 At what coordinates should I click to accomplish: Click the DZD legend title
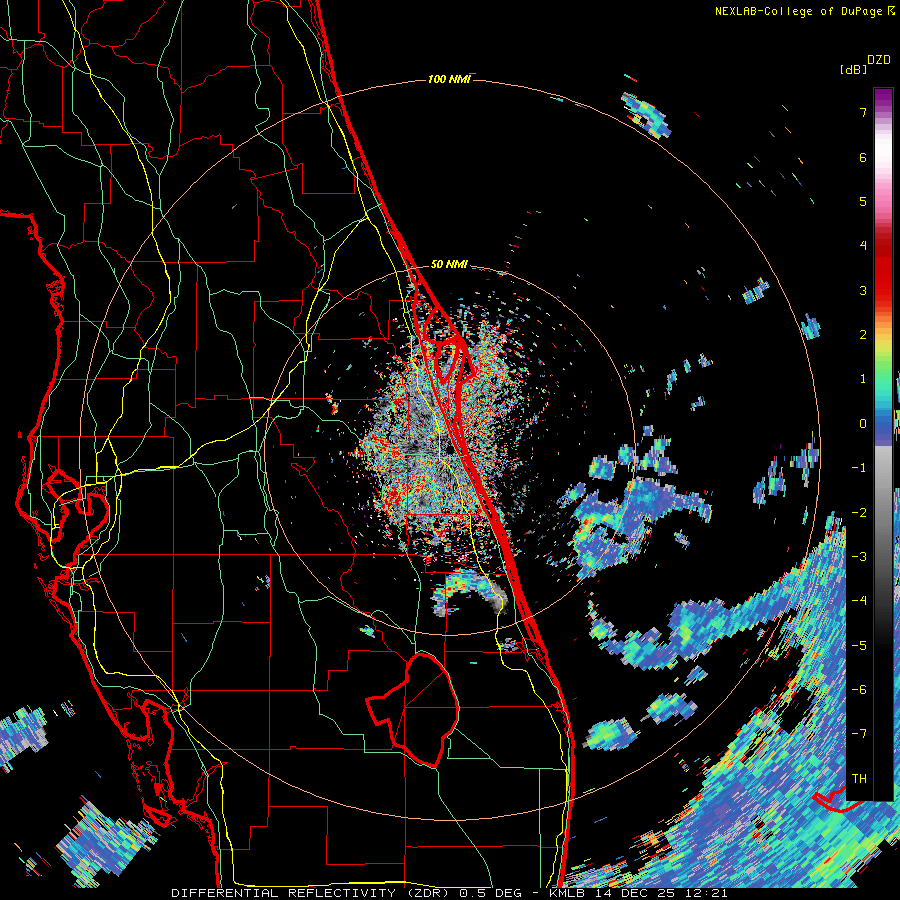coord(879,60)
